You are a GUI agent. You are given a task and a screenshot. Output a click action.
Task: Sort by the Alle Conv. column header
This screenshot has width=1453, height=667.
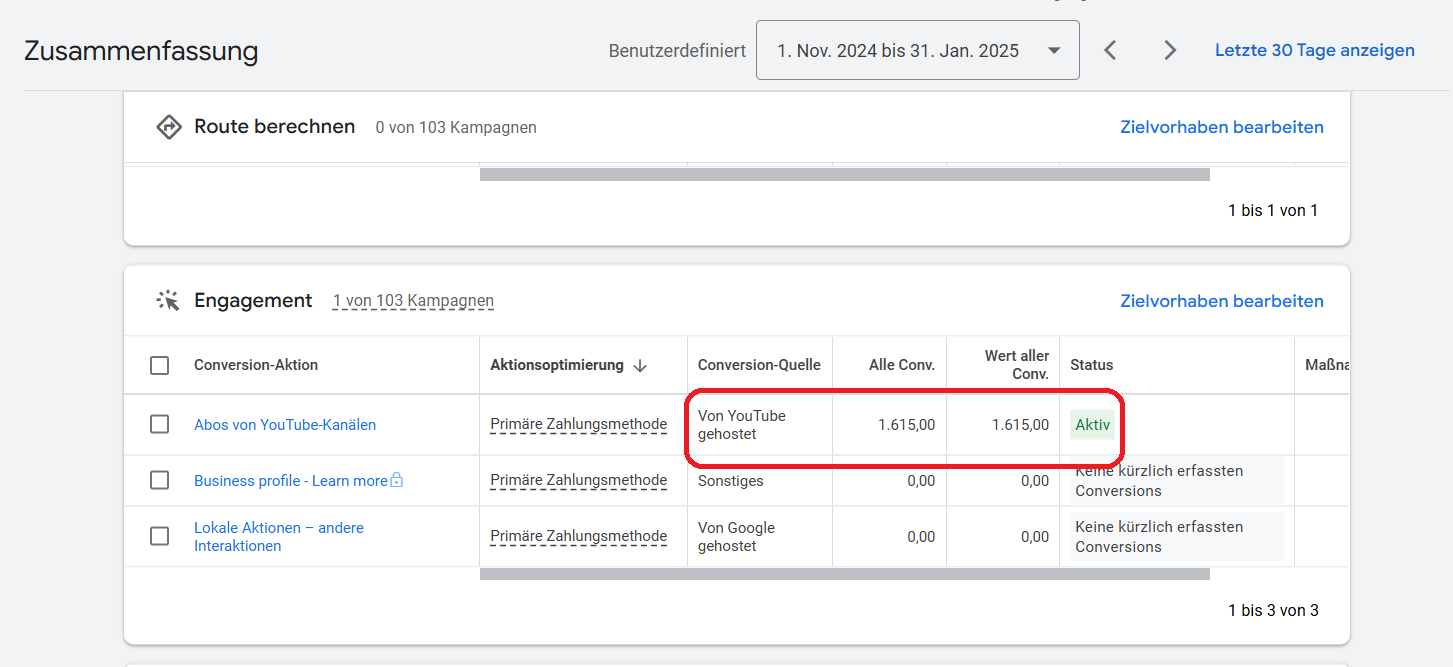[x=902, y=365]
